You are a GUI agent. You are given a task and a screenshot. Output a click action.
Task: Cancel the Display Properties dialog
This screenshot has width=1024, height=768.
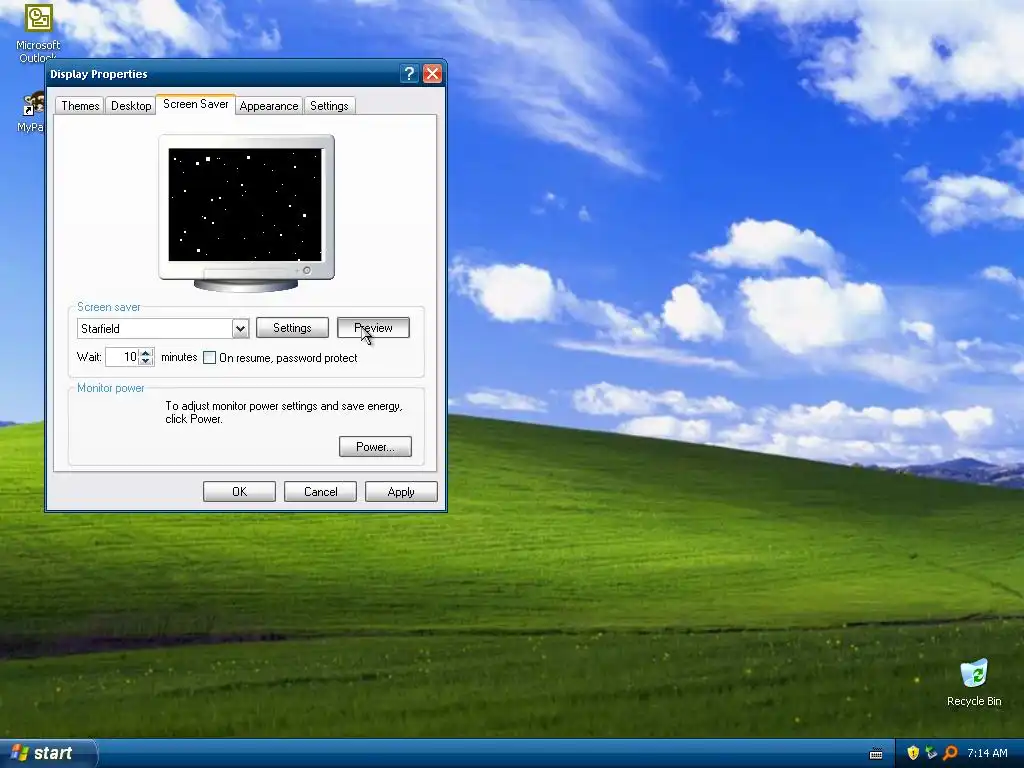pyautogui.click(x=320, y=492)
